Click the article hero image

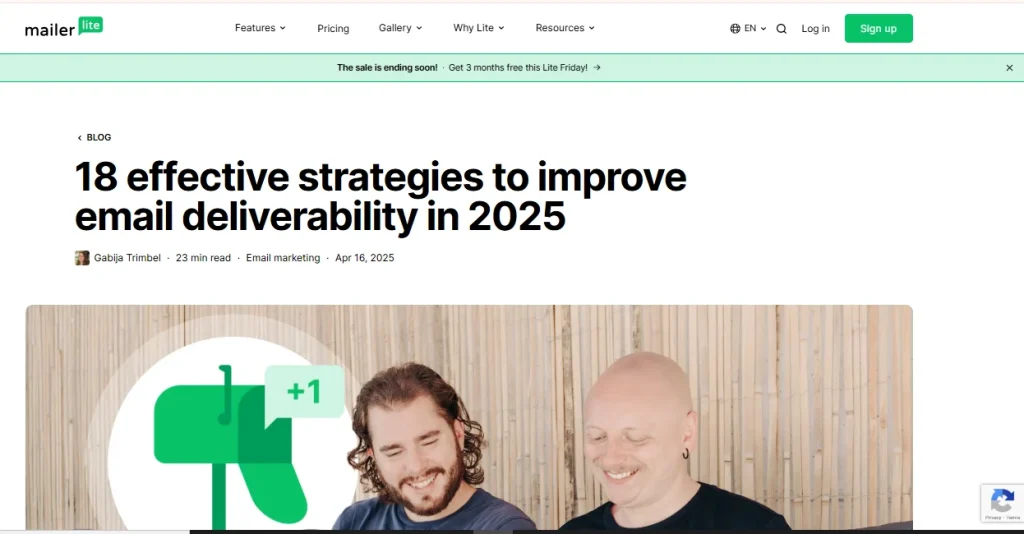[x=469, y=418]
